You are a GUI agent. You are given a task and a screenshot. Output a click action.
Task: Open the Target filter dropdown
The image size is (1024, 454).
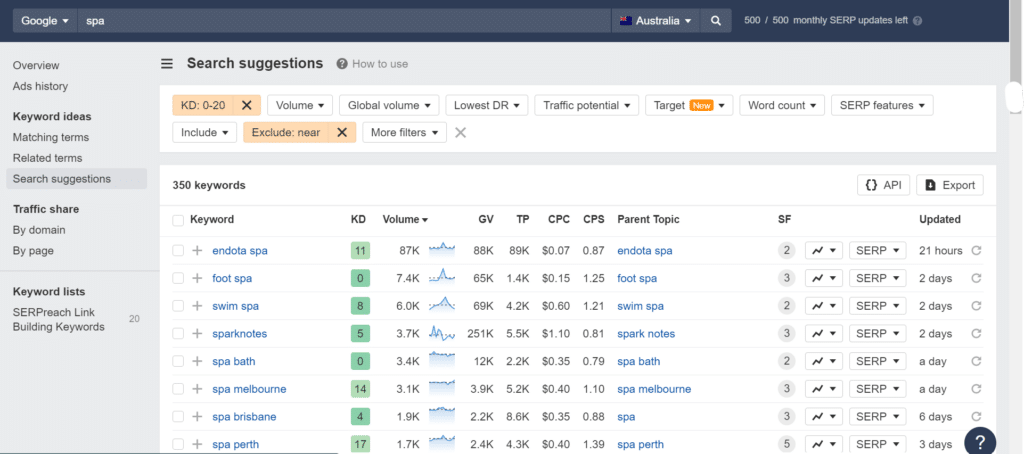pyautogui.click(x=689, y=105)
